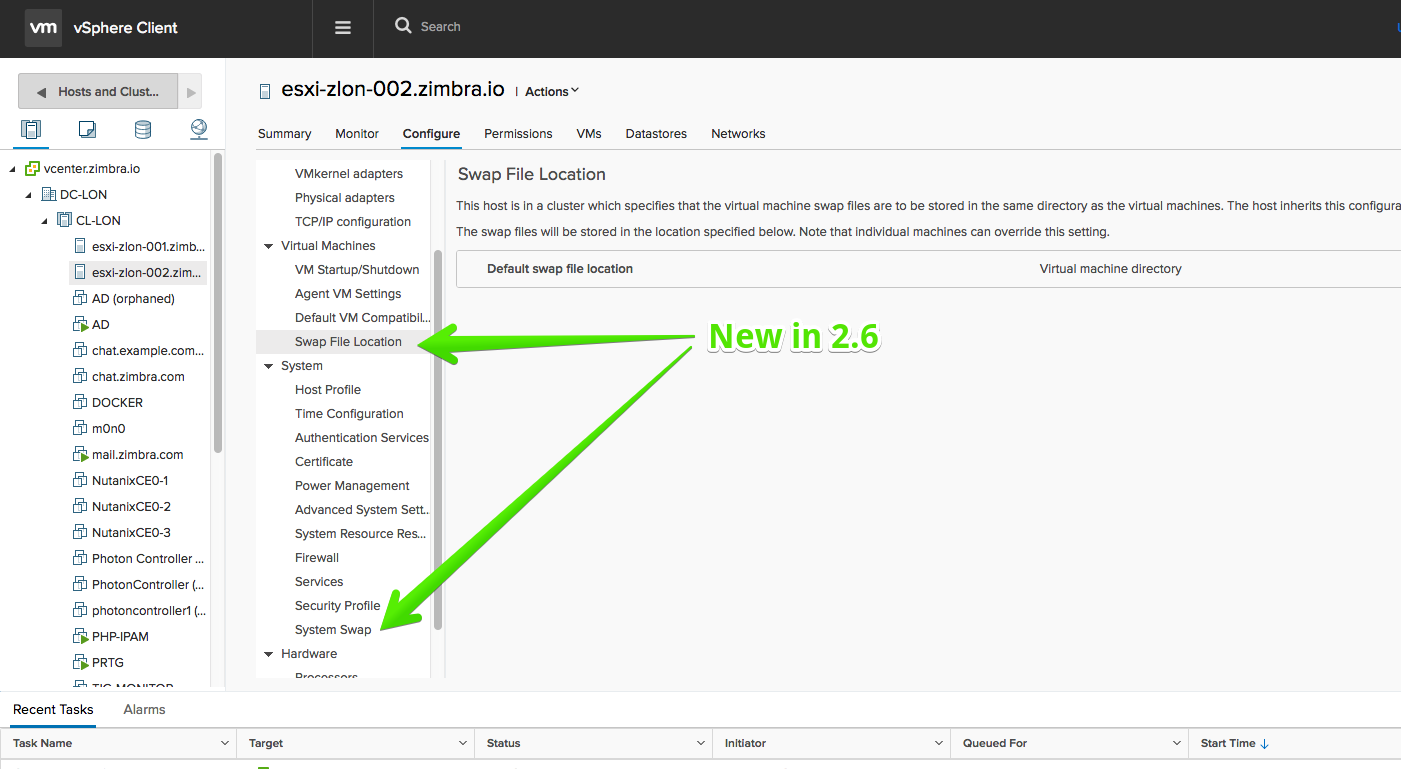Collapse the Virtual Machines settings section
The image size is (1401, 769).
pyautogui.click(x=268, y=246)
